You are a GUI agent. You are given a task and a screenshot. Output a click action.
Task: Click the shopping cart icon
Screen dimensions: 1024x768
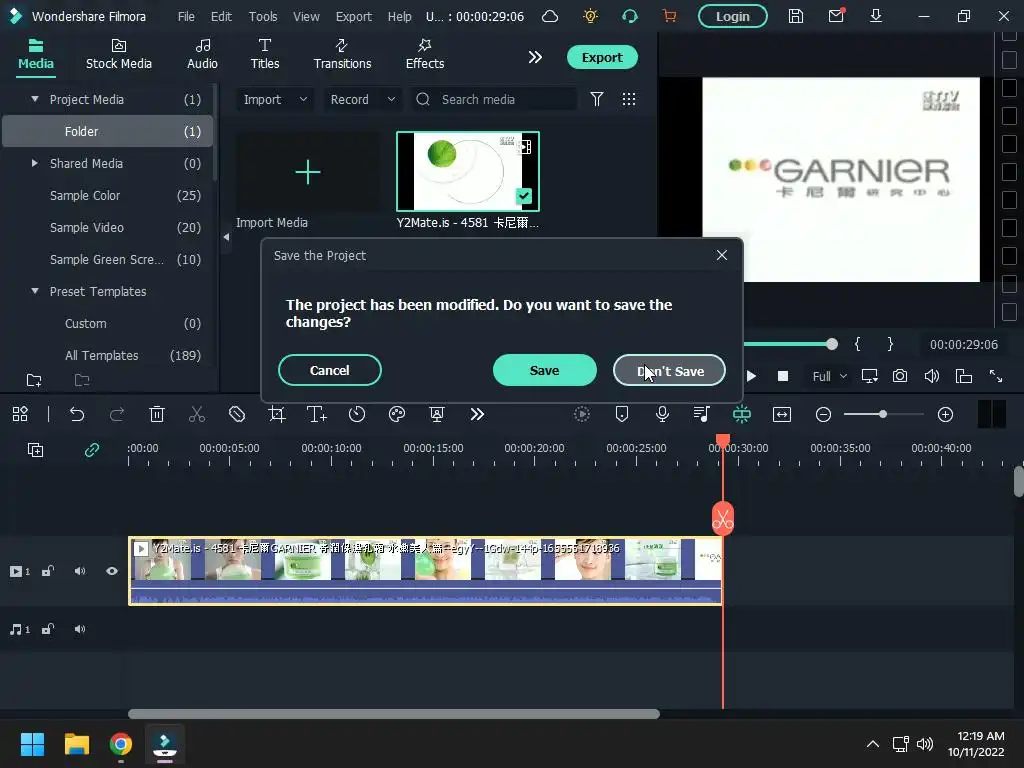click(669, 16)
